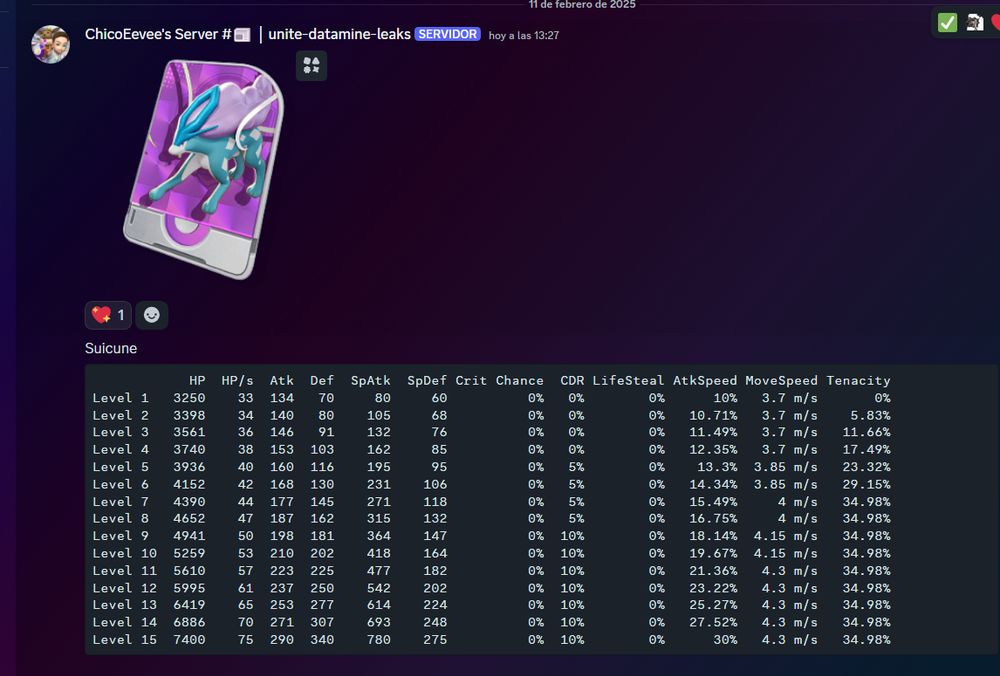Click the Tenacity value 5.83%
This screenshot has width=1000, height=676.
[871, 415]
